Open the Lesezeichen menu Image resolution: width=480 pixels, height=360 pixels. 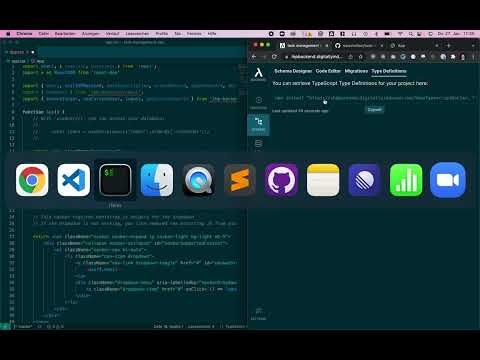pyautogui.click(x=137, y=34)
